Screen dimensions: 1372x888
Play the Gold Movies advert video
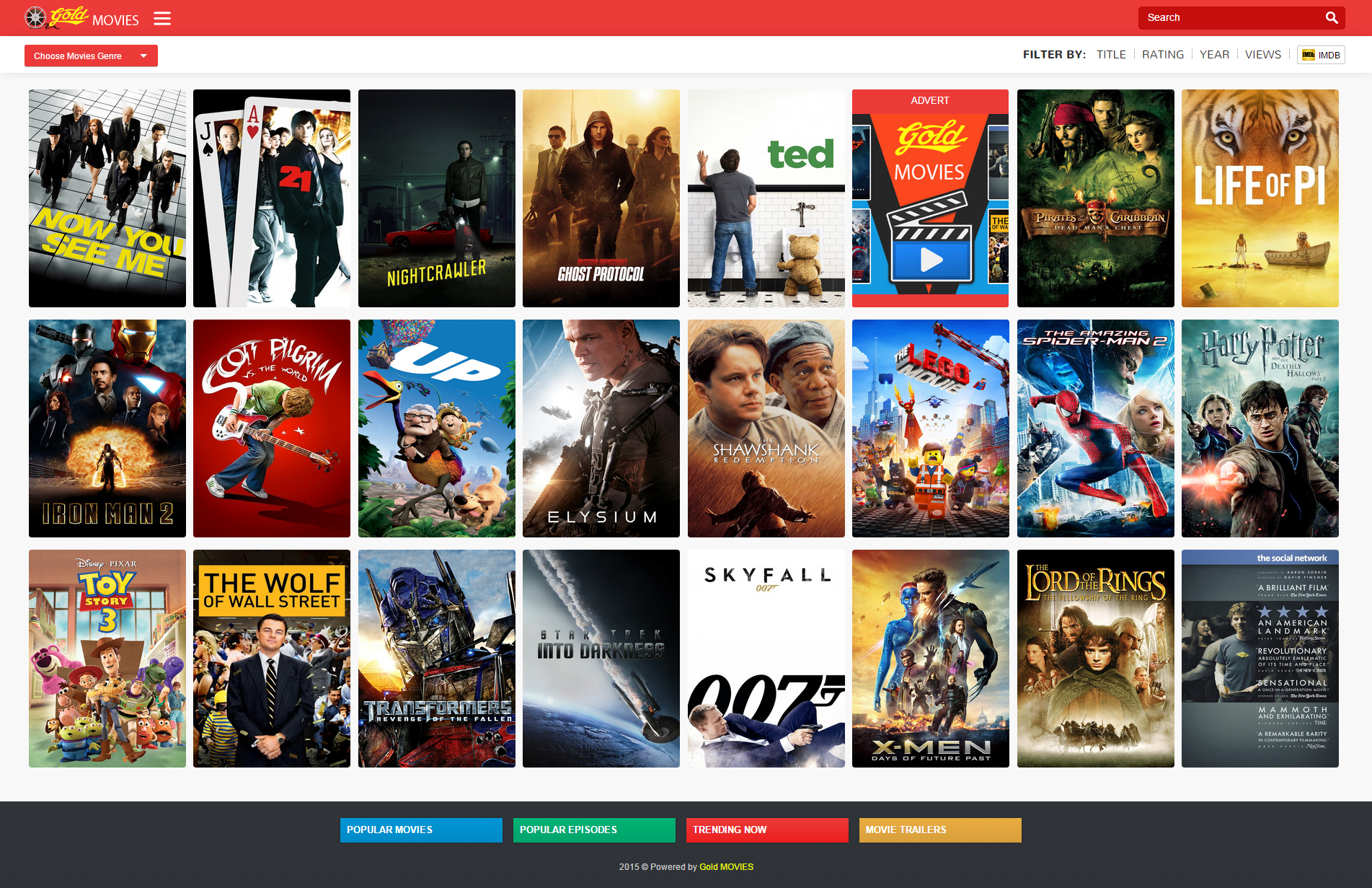click(930, 260)
